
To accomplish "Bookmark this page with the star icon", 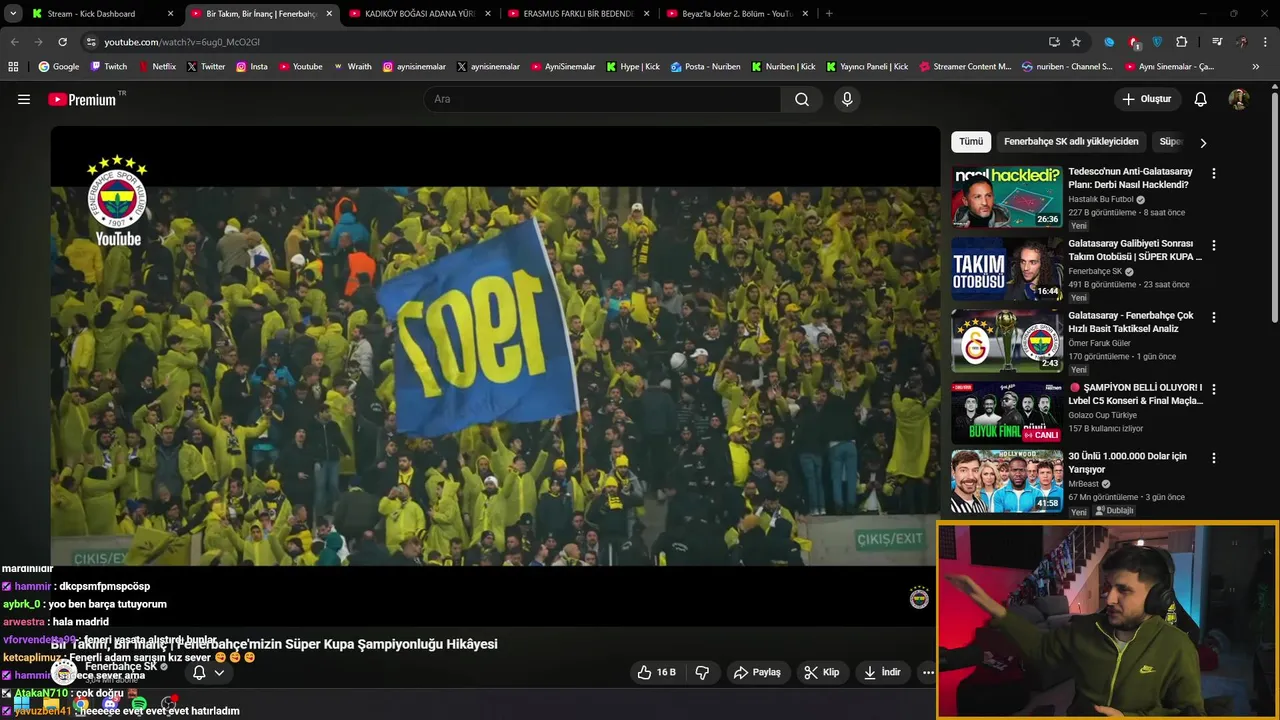I will 1076,42.
